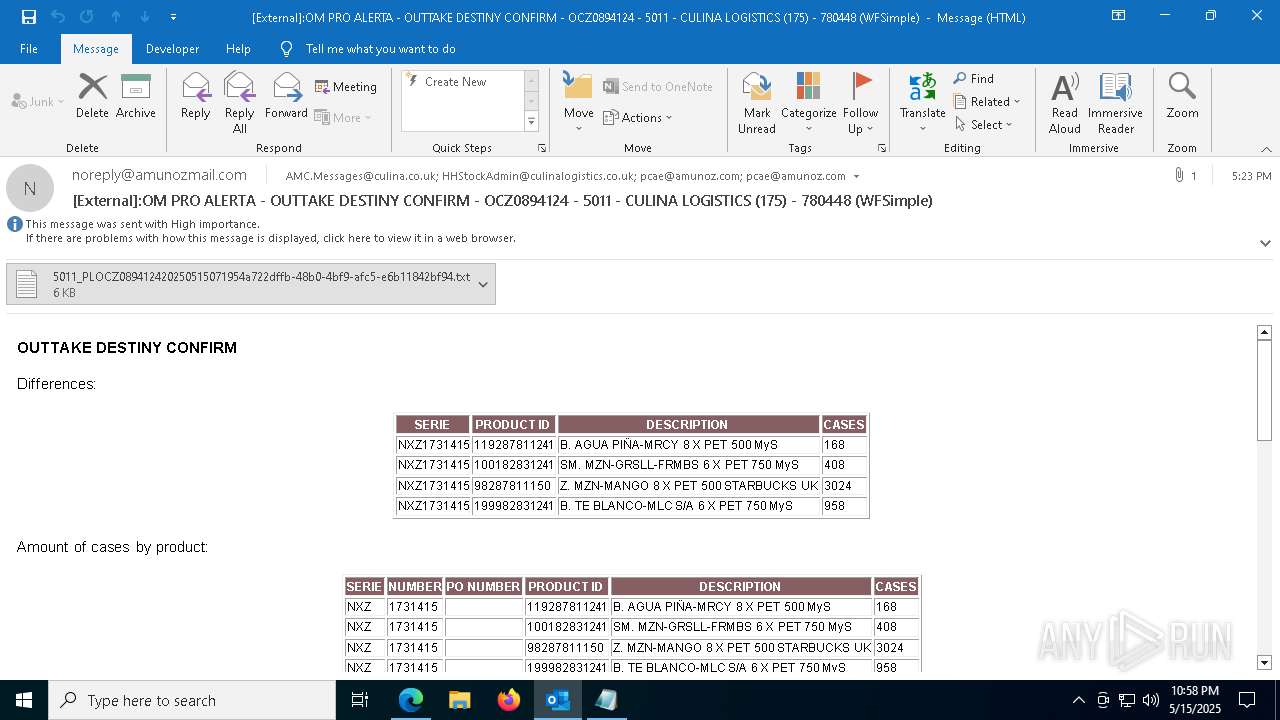The width and height of the screenshot is (1280, 720).
Task: Click the sender avatar N
Action: click(x=30, y=188)
